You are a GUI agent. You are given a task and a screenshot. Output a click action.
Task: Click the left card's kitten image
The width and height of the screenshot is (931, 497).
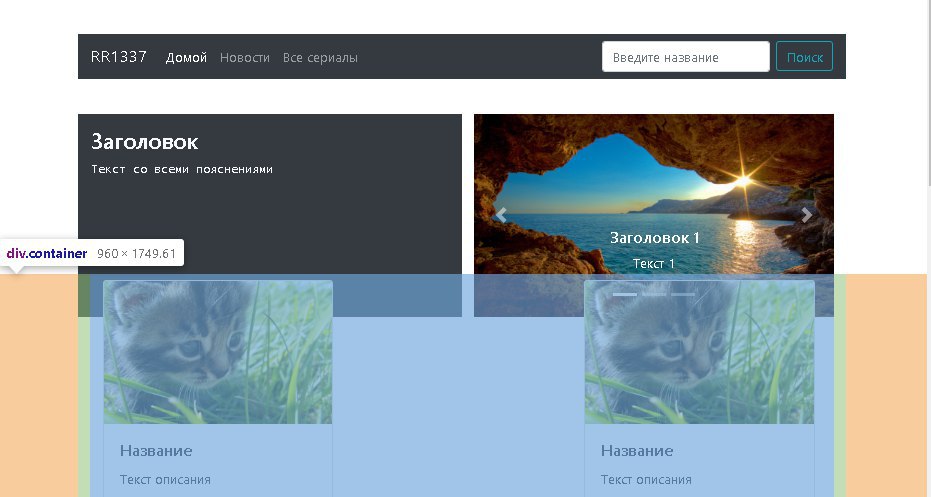click(218, 352)
